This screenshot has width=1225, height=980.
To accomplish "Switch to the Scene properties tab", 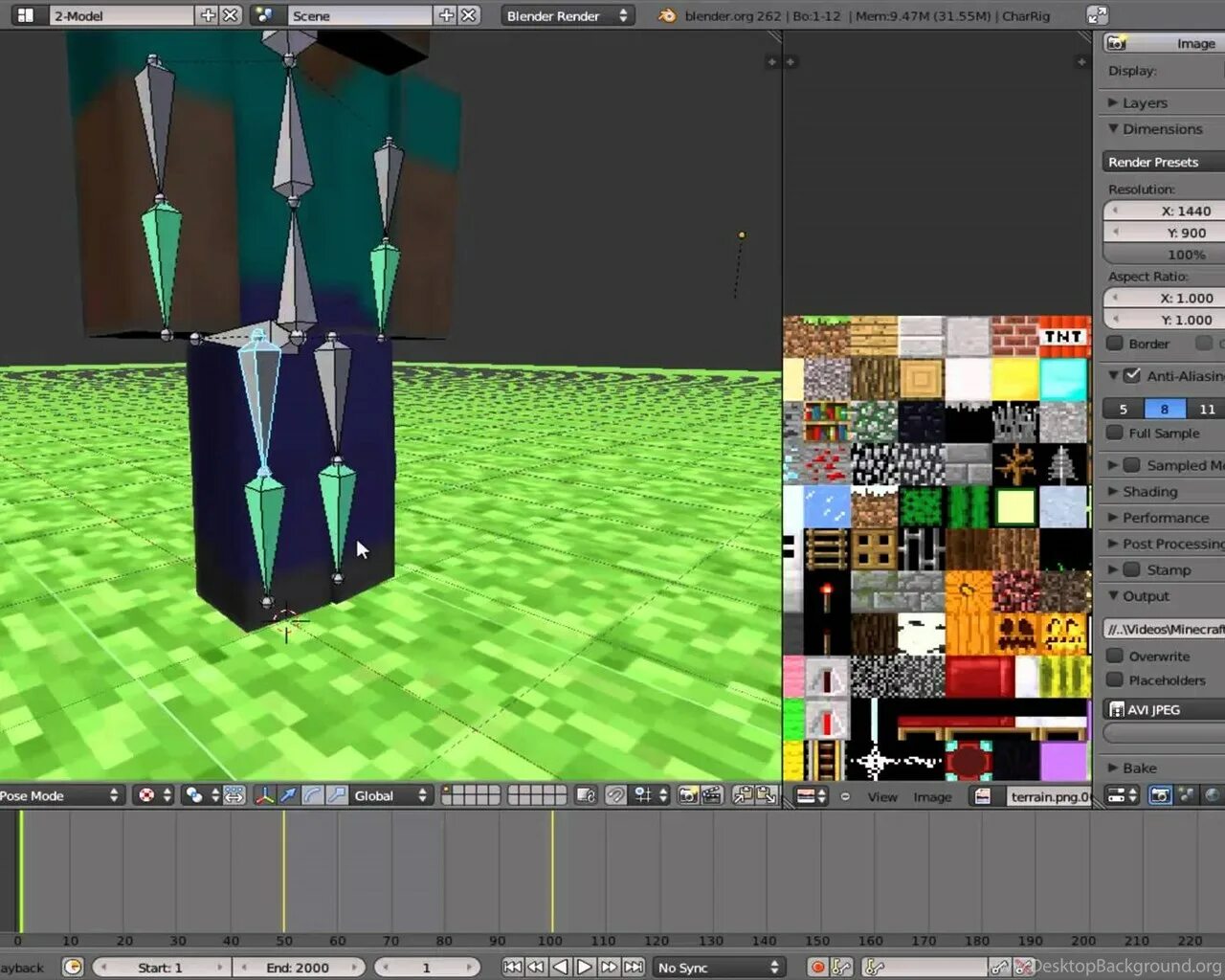I will [1187, 795].
